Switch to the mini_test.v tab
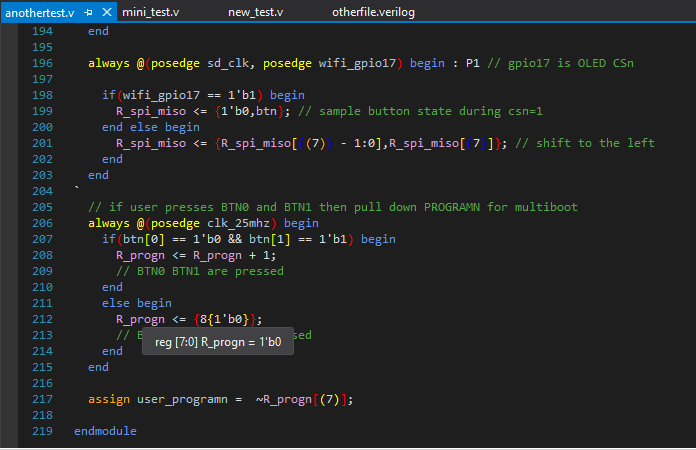 (x=151, y=12)
